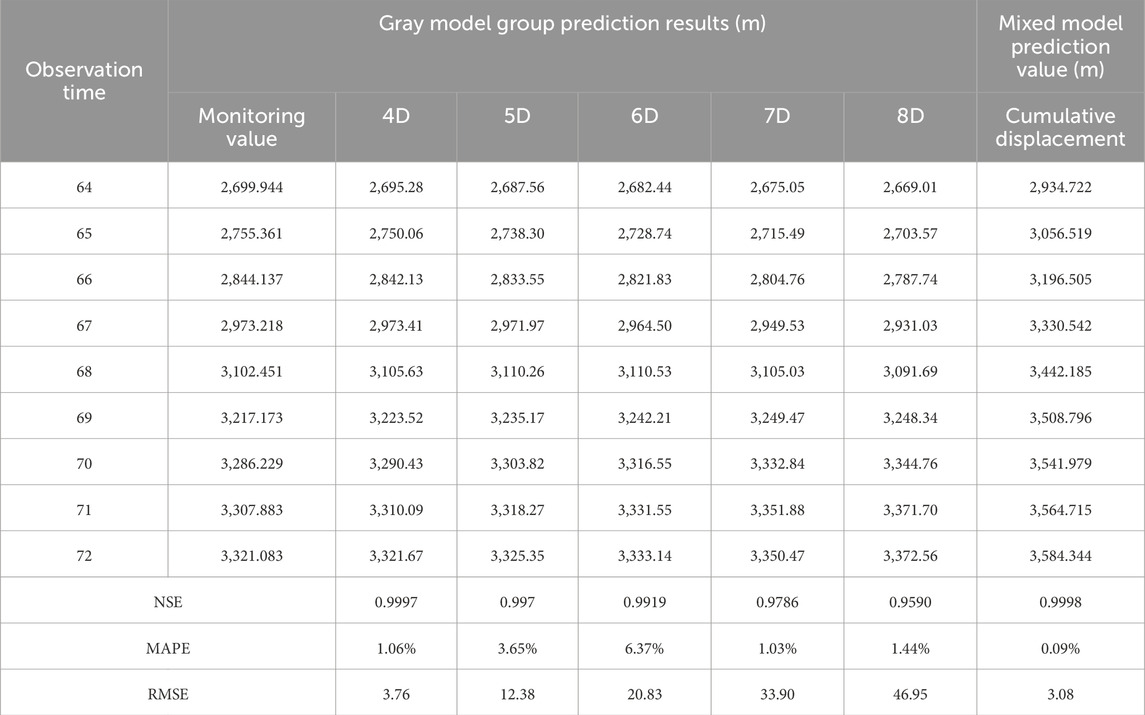Click the 7D column header

click(x=777, y=127)
